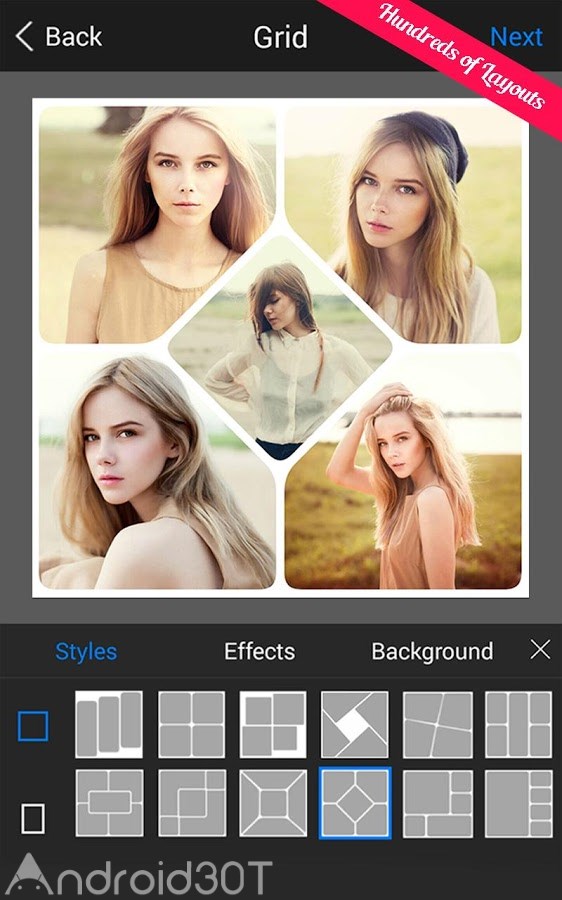Select the overlapping center rectangle layout
562x900 pixels.
(x=109, y=803)
